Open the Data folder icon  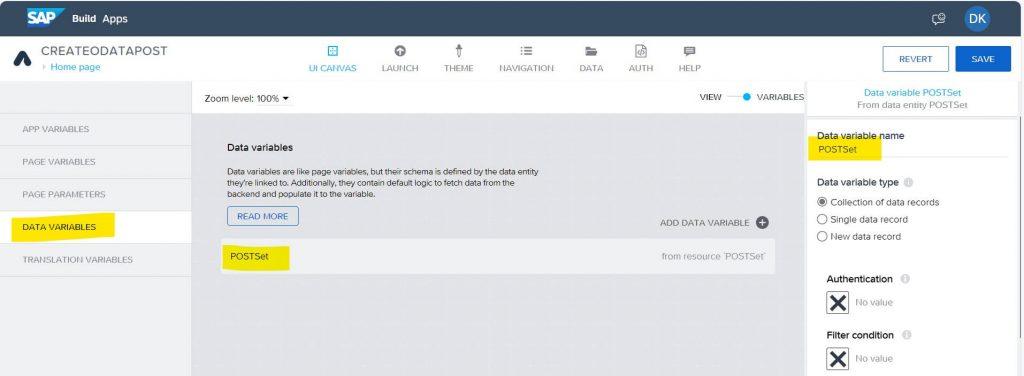[591, 51]
